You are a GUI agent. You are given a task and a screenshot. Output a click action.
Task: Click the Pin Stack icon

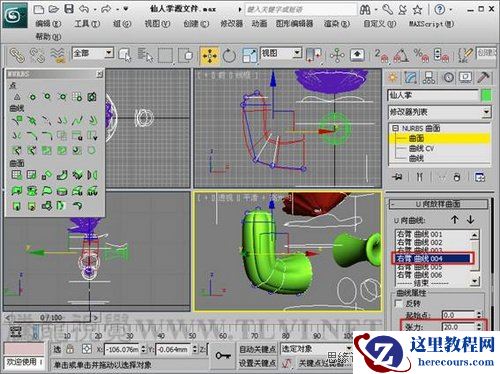(397, 177)
